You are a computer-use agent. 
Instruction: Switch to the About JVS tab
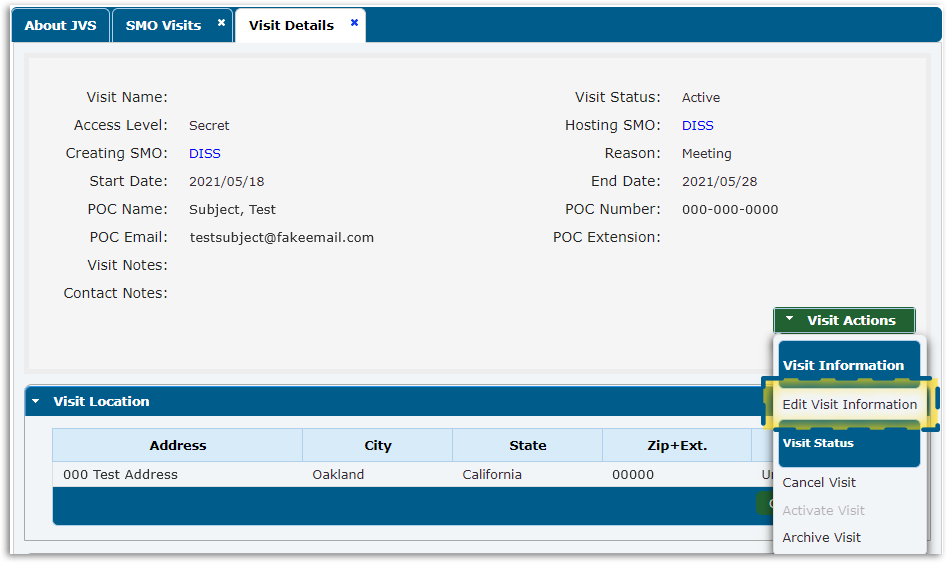pyautogui.click(x=60, y=25)
